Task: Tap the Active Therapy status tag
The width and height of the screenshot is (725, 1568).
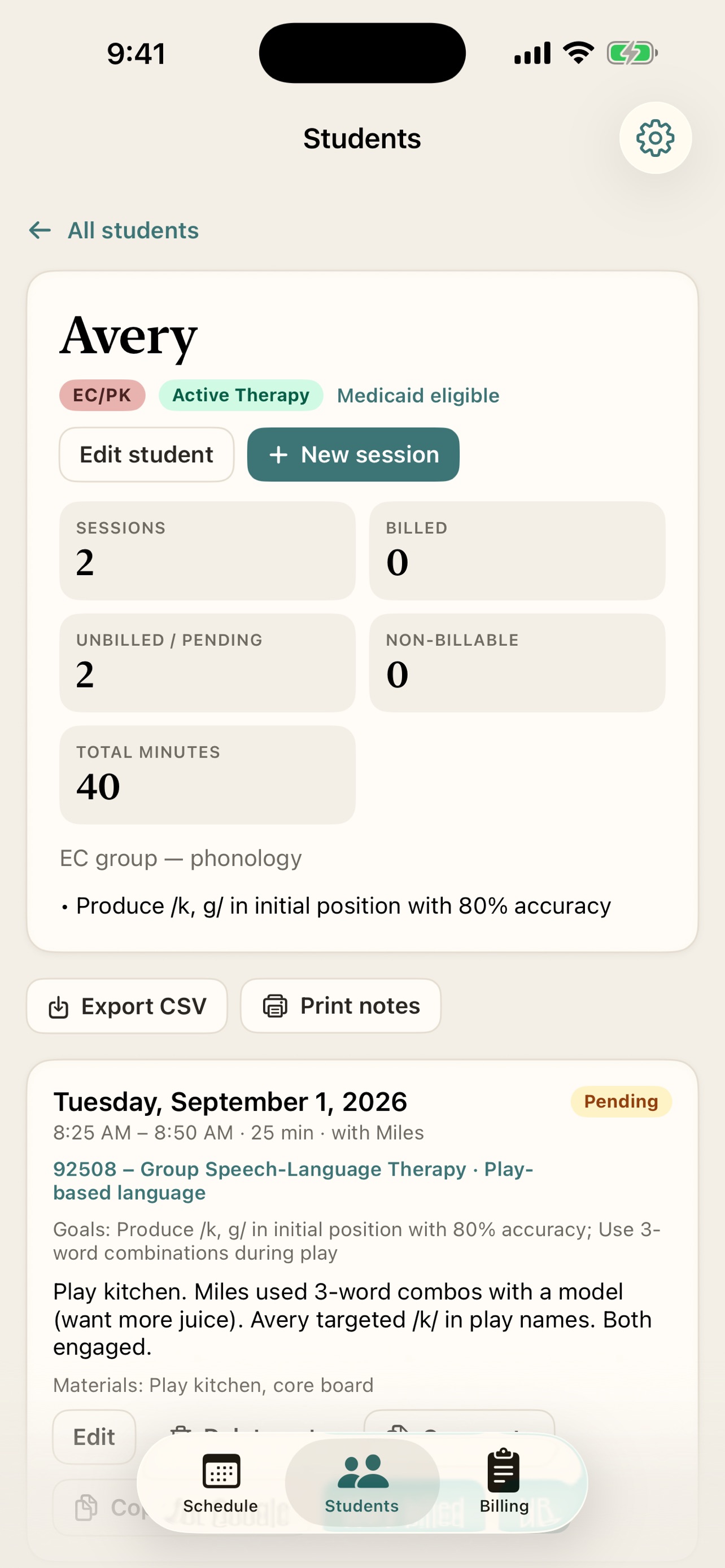Action: (241, 395)
